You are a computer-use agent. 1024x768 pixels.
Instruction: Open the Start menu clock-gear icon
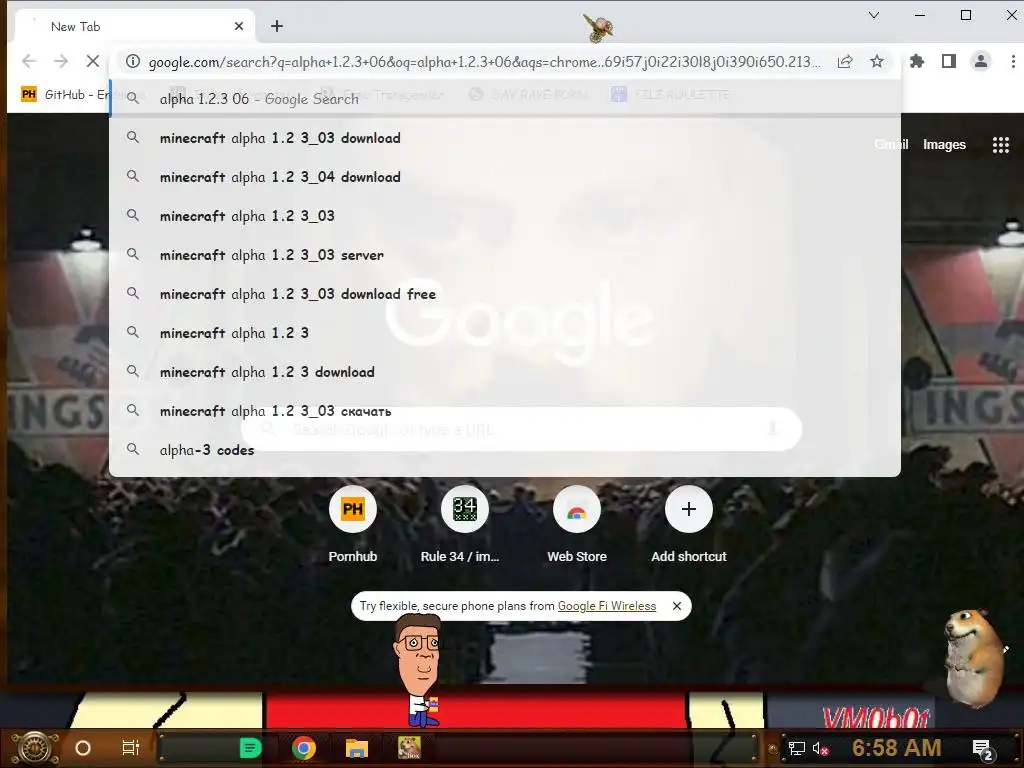[x=35, y=748]
